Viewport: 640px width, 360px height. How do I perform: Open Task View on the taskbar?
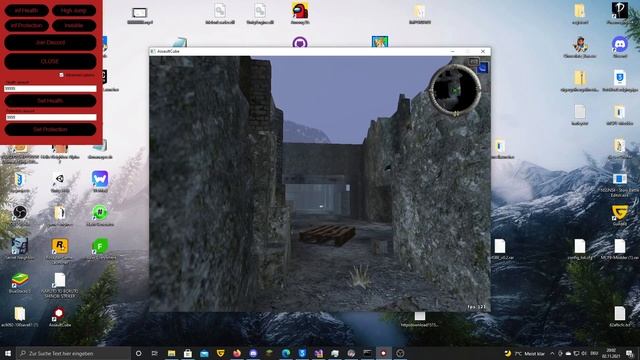(x=155, y=353)
